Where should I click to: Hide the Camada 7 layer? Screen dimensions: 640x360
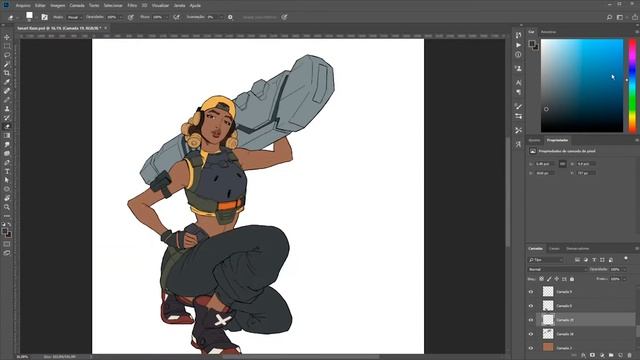(531, 348)
